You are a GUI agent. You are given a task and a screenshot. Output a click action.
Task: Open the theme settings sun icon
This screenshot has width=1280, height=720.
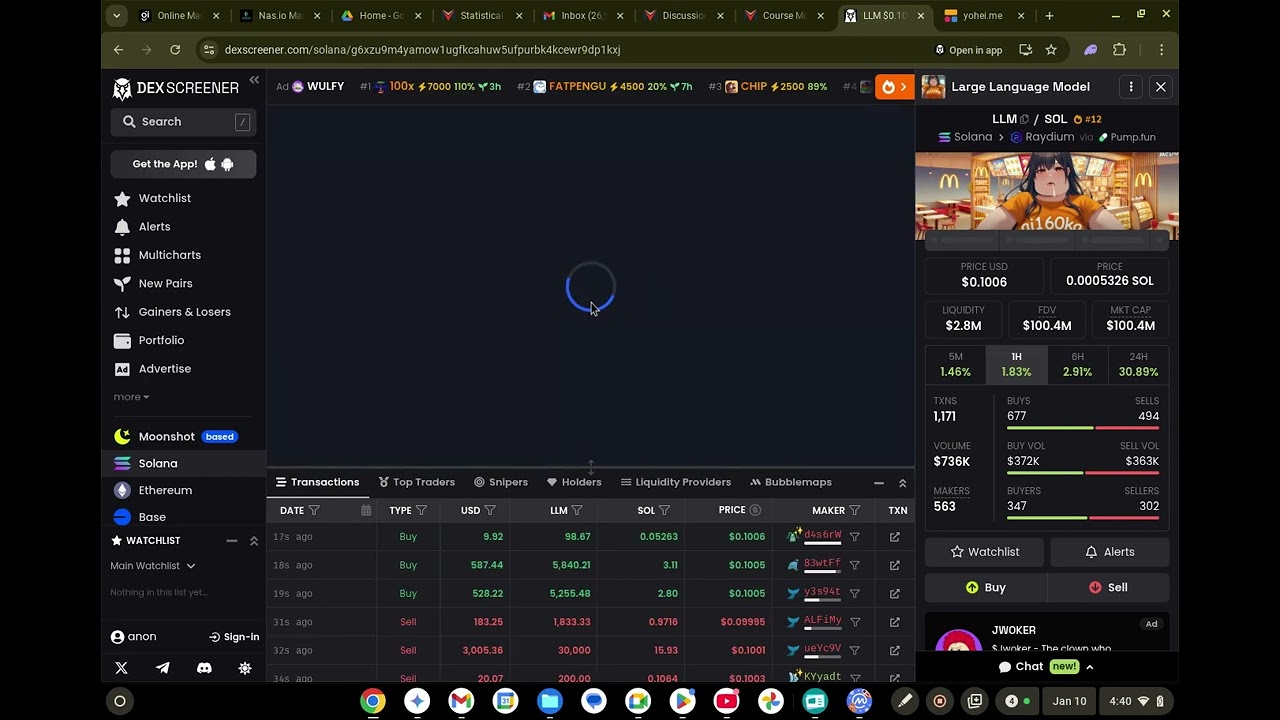point(245,668)
